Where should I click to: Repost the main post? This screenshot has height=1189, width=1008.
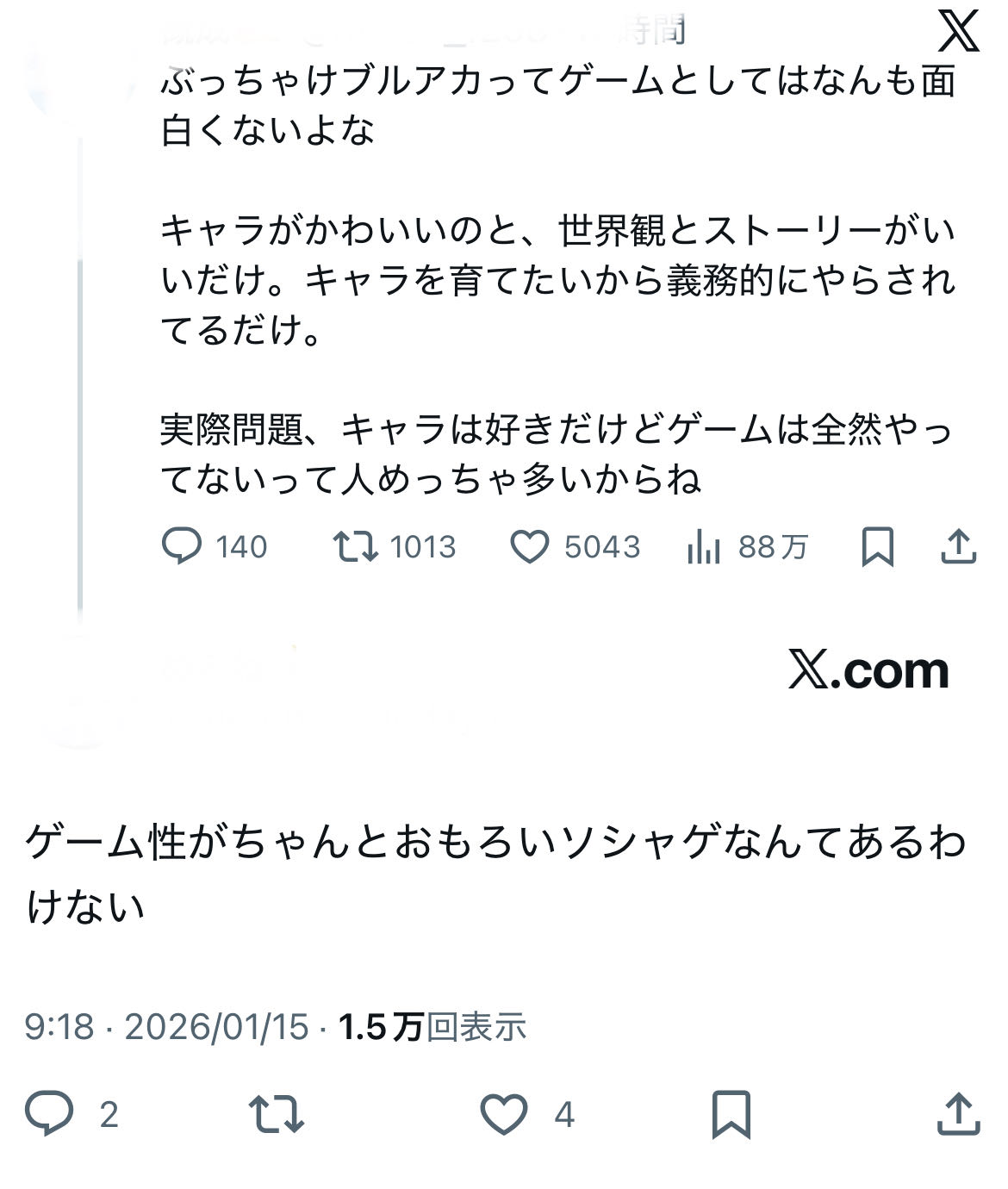point(277,1113)
